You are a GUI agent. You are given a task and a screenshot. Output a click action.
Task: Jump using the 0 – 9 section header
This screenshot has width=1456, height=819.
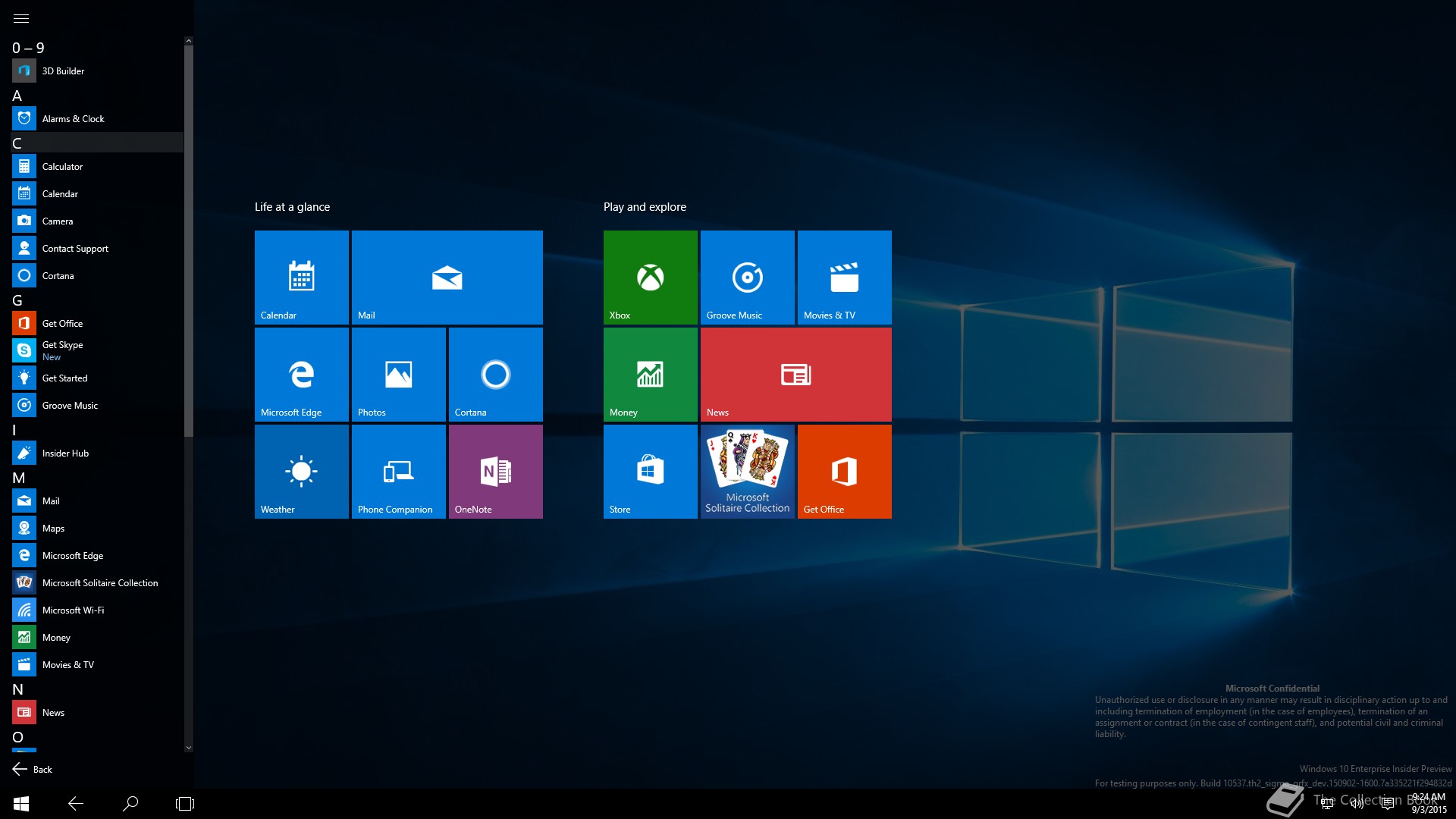[x=97, y=48]
